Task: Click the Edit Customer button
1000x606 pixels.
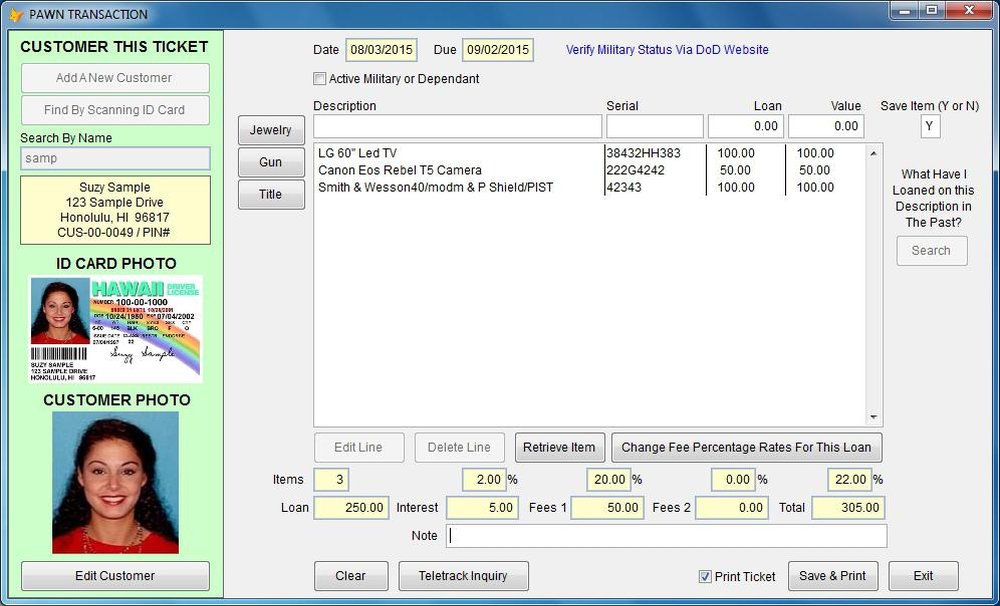Action: 115,576
